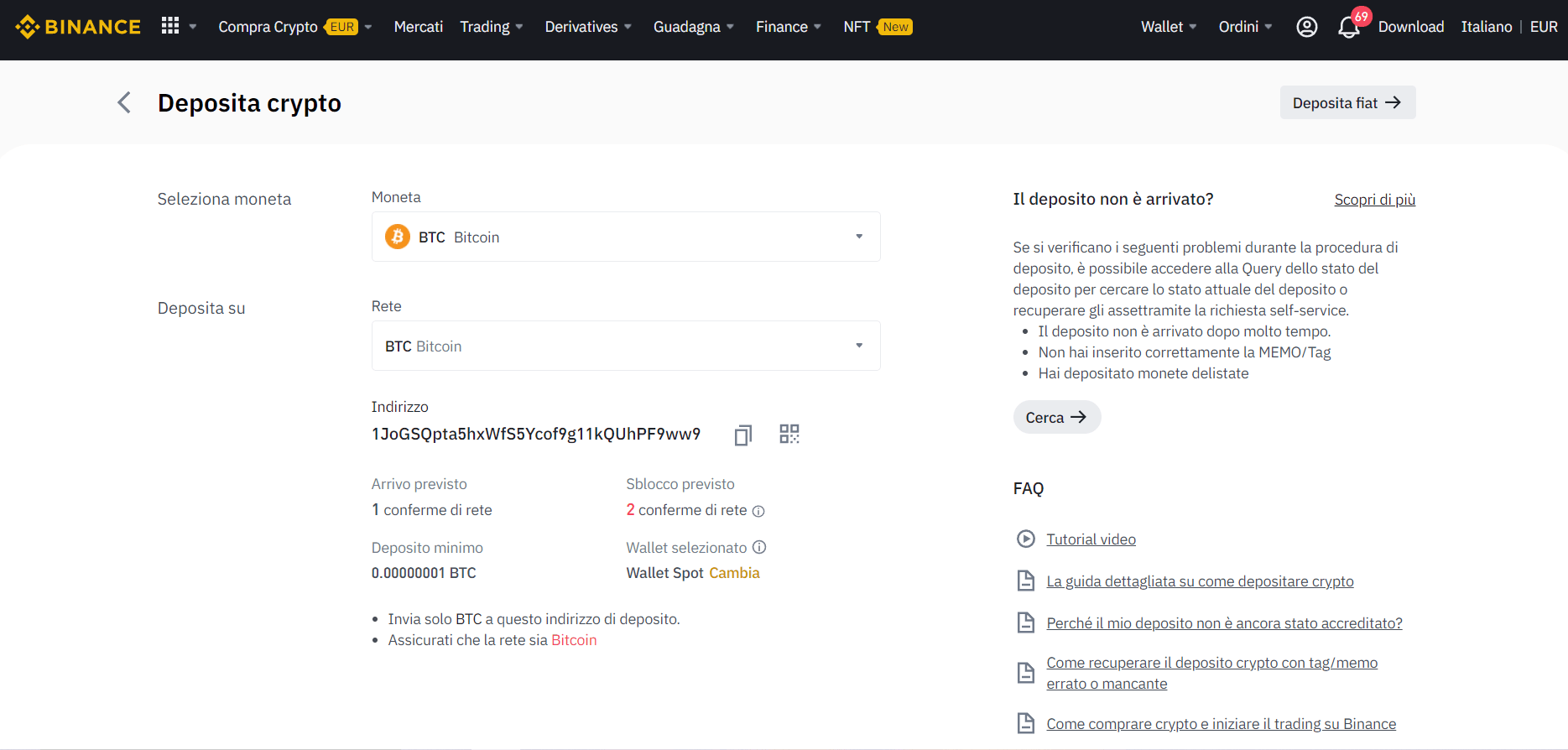Open the Ordini dropdown
Screen dimensions: 1568x750
click(1246, 27)
